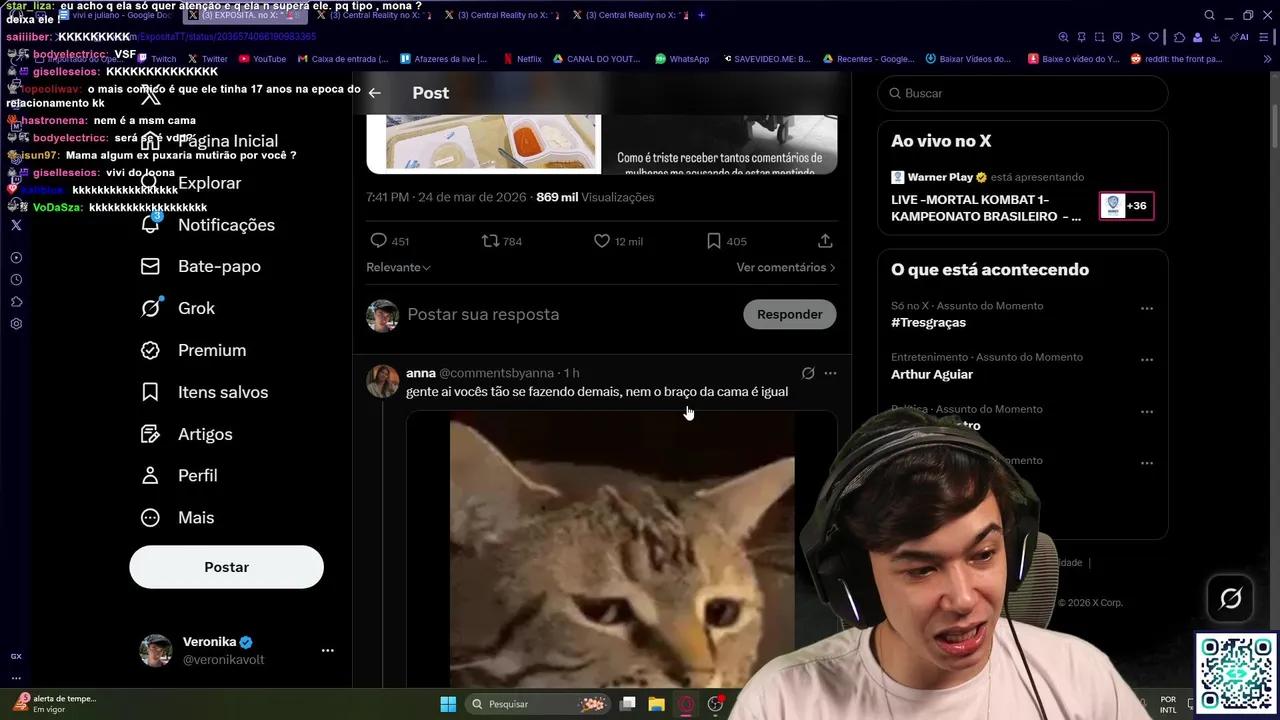Viewport: 1280px width, 720px height.
Task: Open OBS Studio from the taskbar
Action: coord(715,704)
